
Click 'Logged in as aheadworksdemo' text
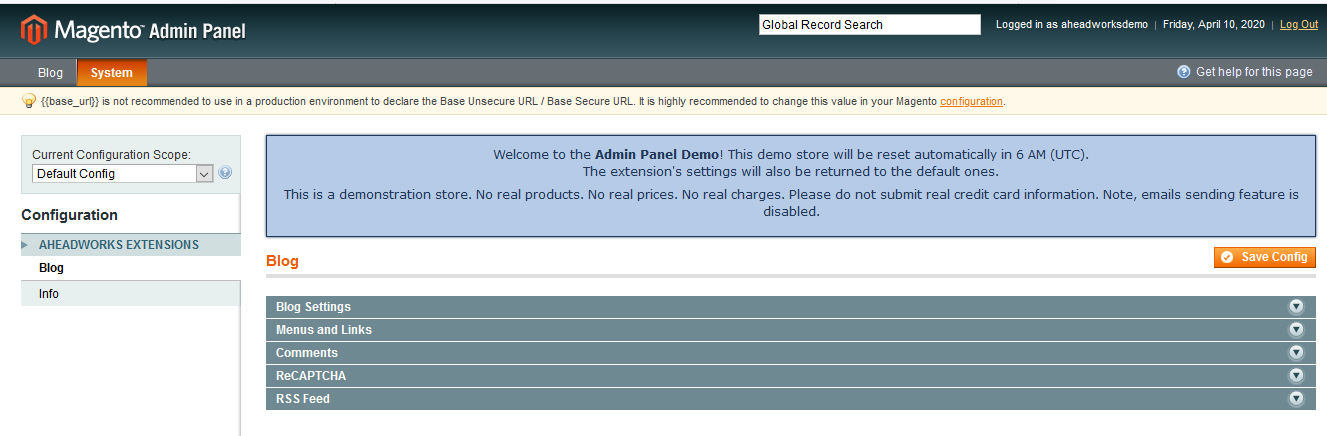coord(1072,25)
